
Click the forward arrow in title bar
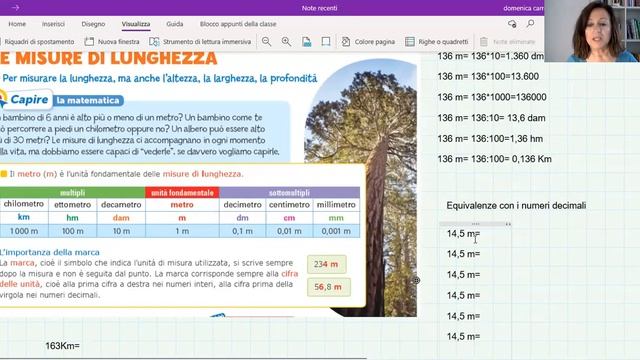pos(16,8)
